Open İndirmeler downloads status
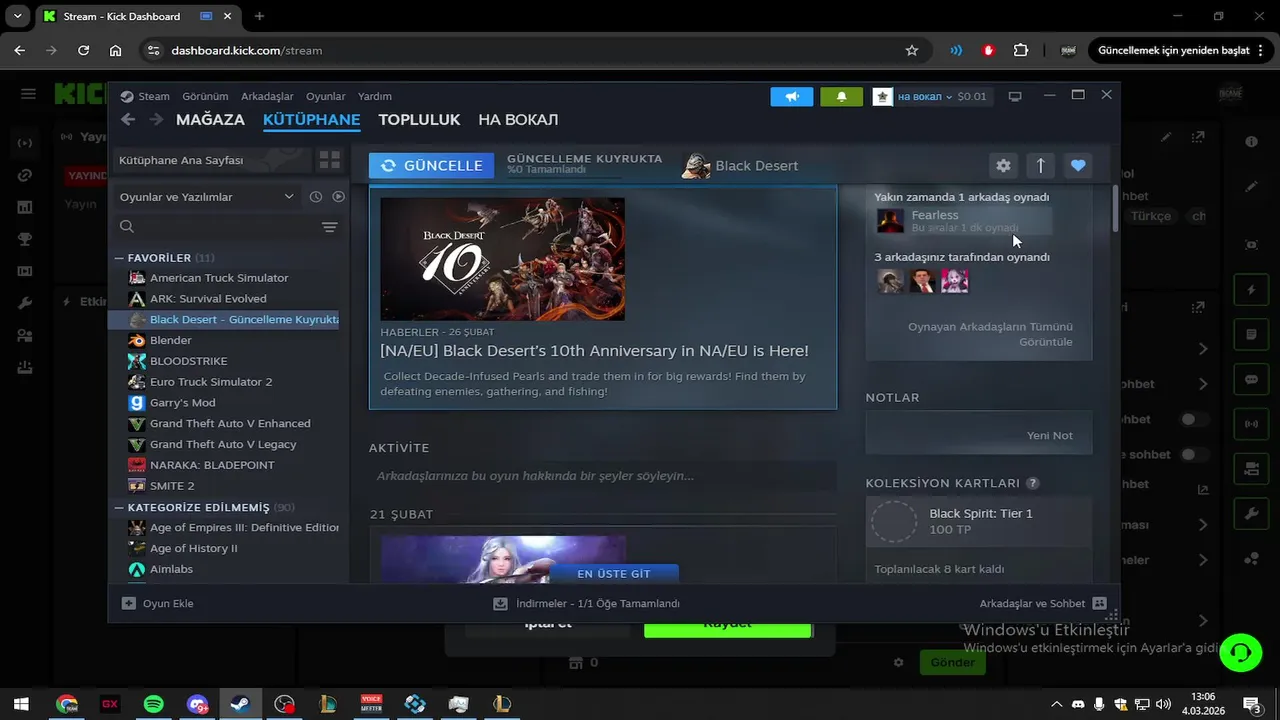The image size is (1280, 720). 587,603
